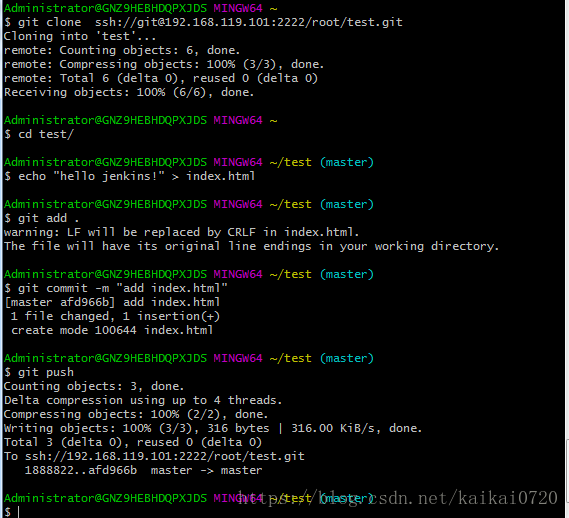Click 'Receiving objects: 100% (6/6), done.' line
The width and height of the screenshot is (569, 518).
pos(129,92)
